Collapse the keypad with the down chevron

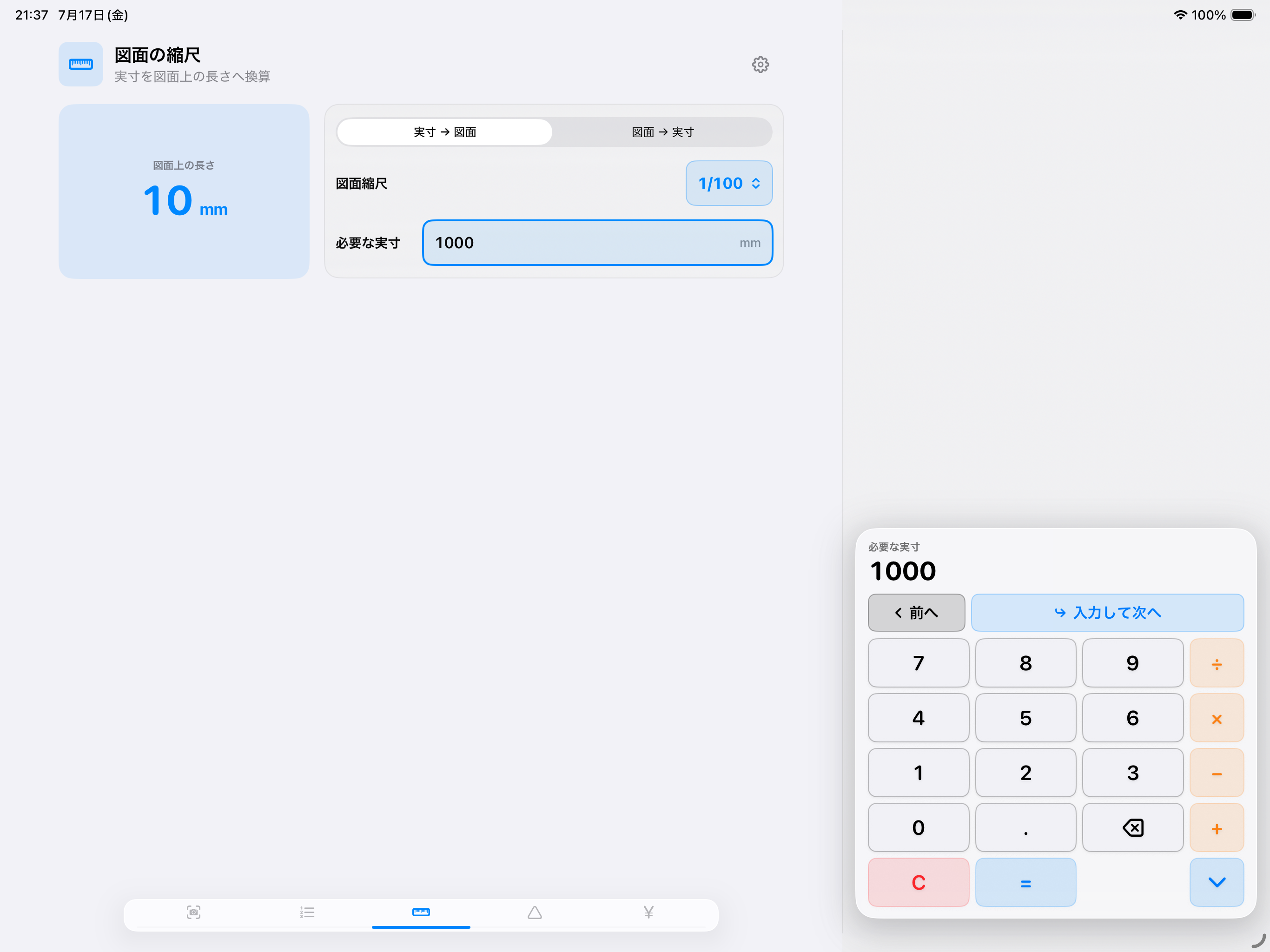(1217, 882)
